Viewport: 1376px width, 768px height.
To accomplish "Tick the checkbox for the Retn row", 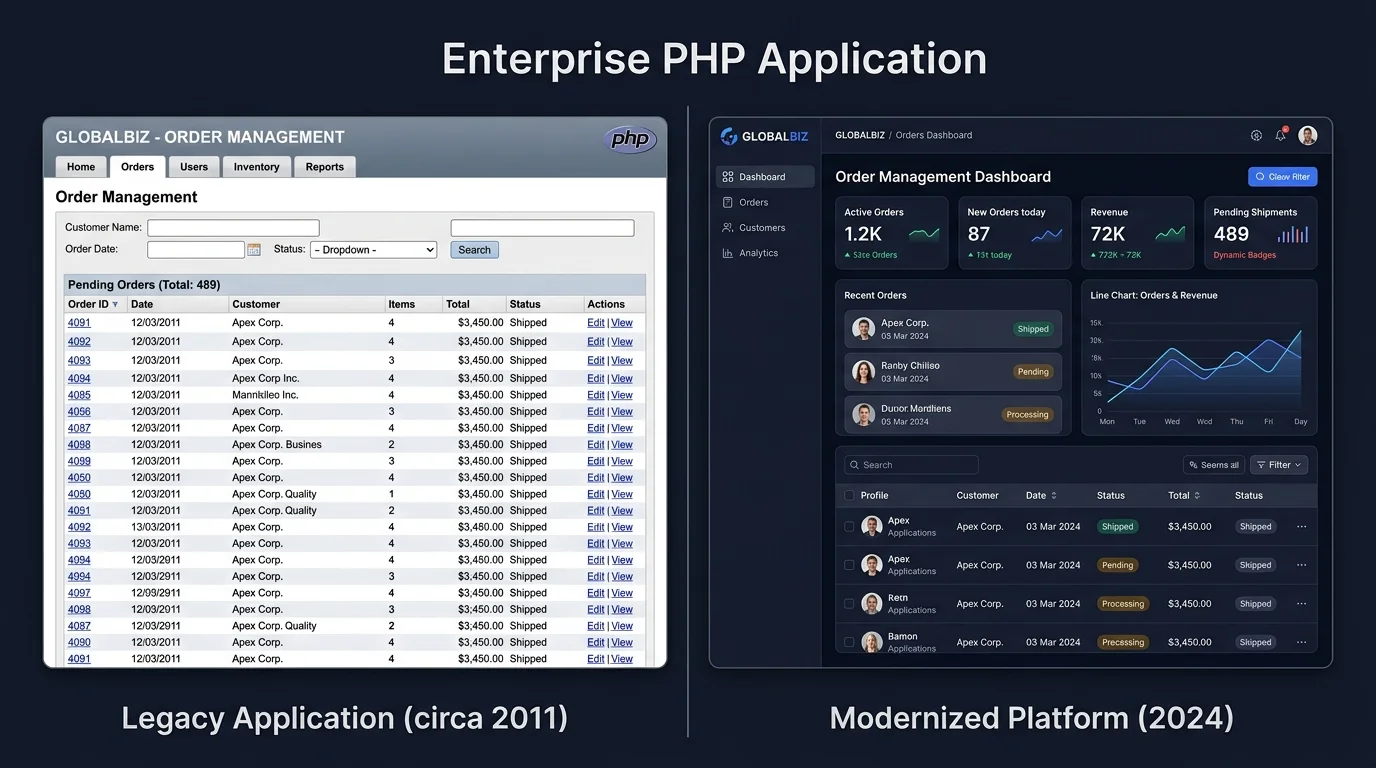I will click(849, 604).
